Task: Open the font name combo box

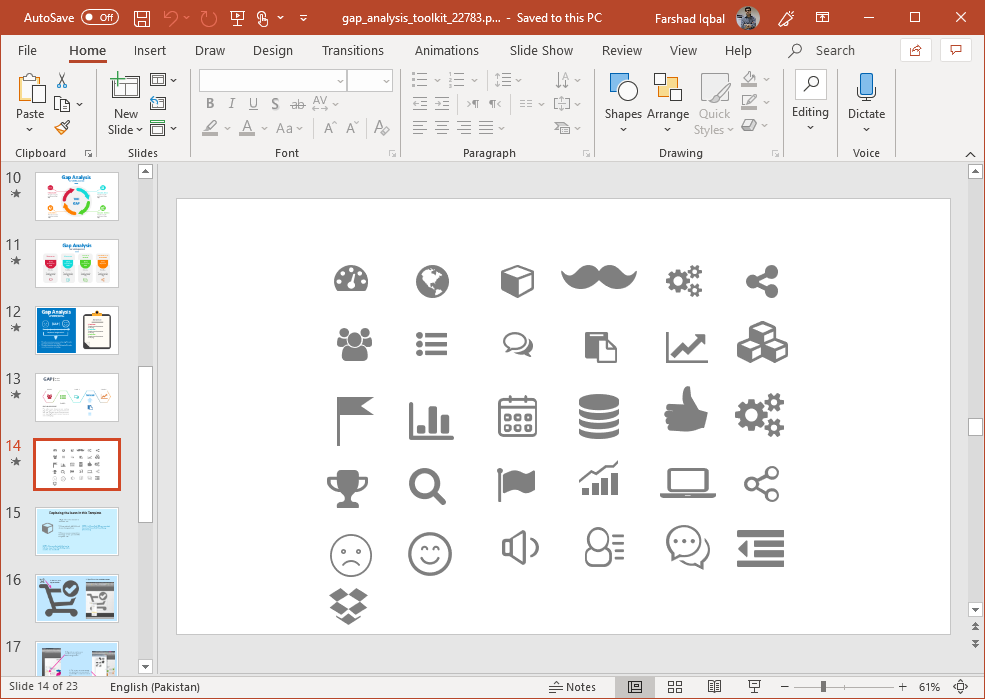Action: (272, 80)
